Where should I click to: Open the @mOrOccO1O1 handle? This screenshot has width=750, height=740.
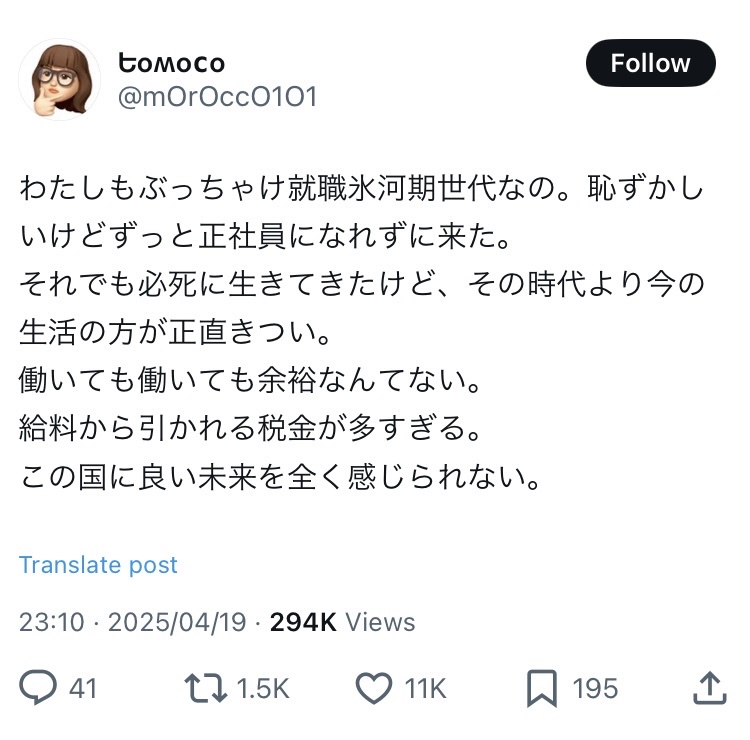click(x=218, y=96)
